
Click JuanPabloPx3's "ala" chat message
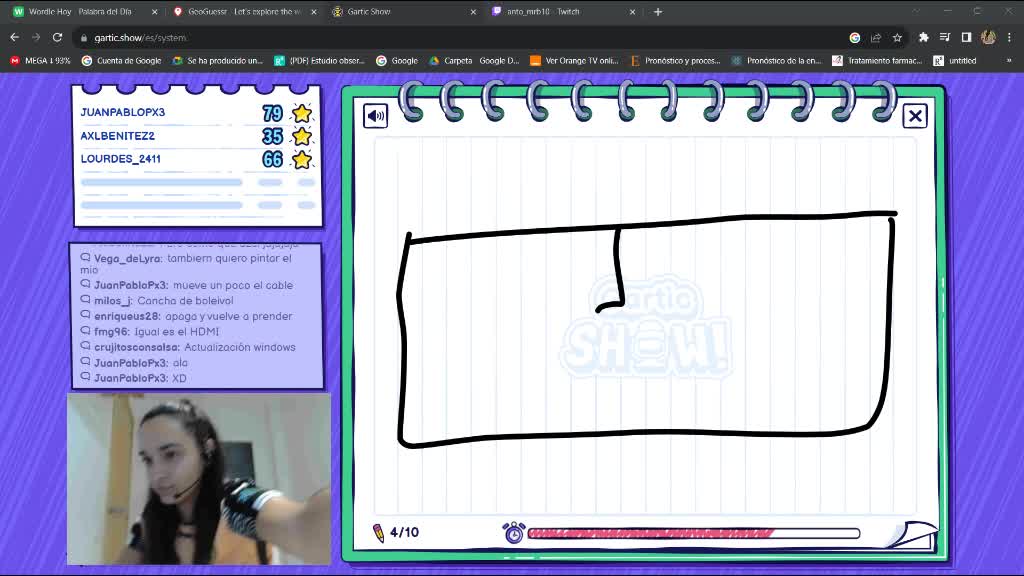click(x=134, y=363)
